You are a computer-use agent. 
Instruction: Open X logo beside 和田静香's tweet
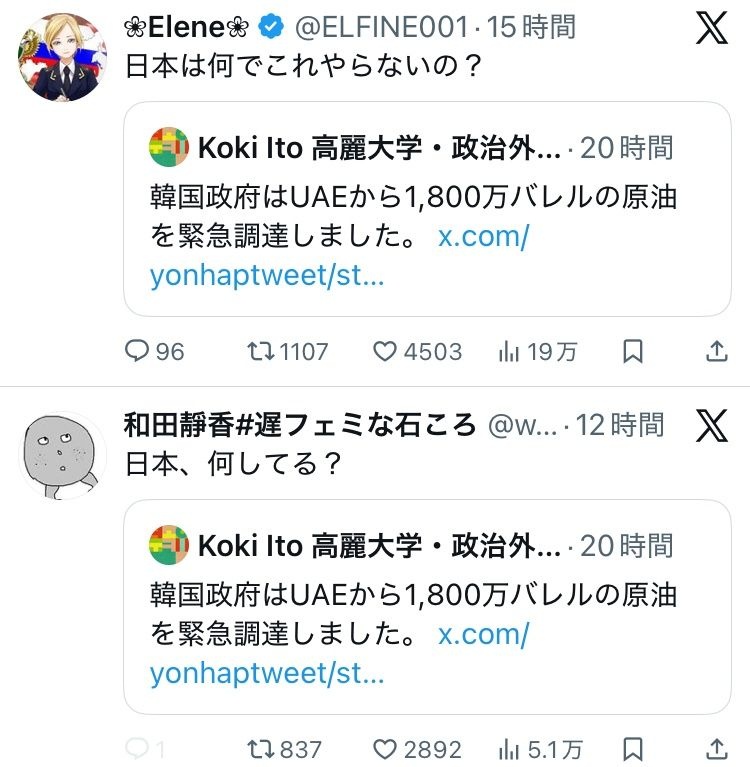[x=711, y=427]
